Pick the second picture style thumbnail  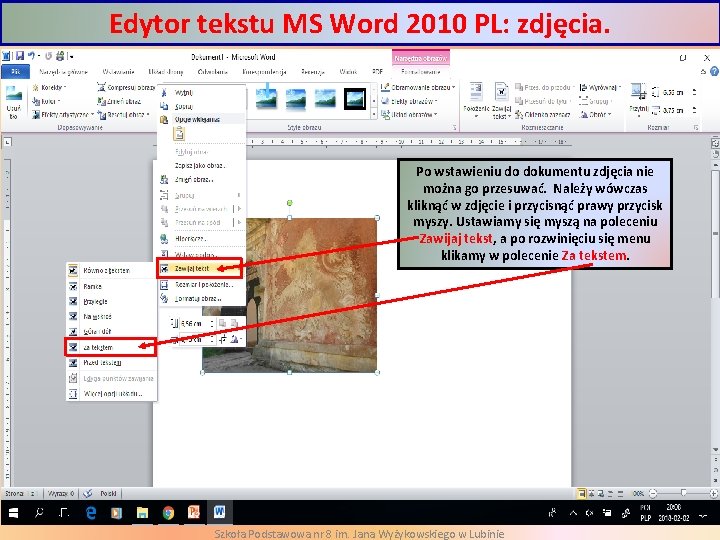click(296, 99)
